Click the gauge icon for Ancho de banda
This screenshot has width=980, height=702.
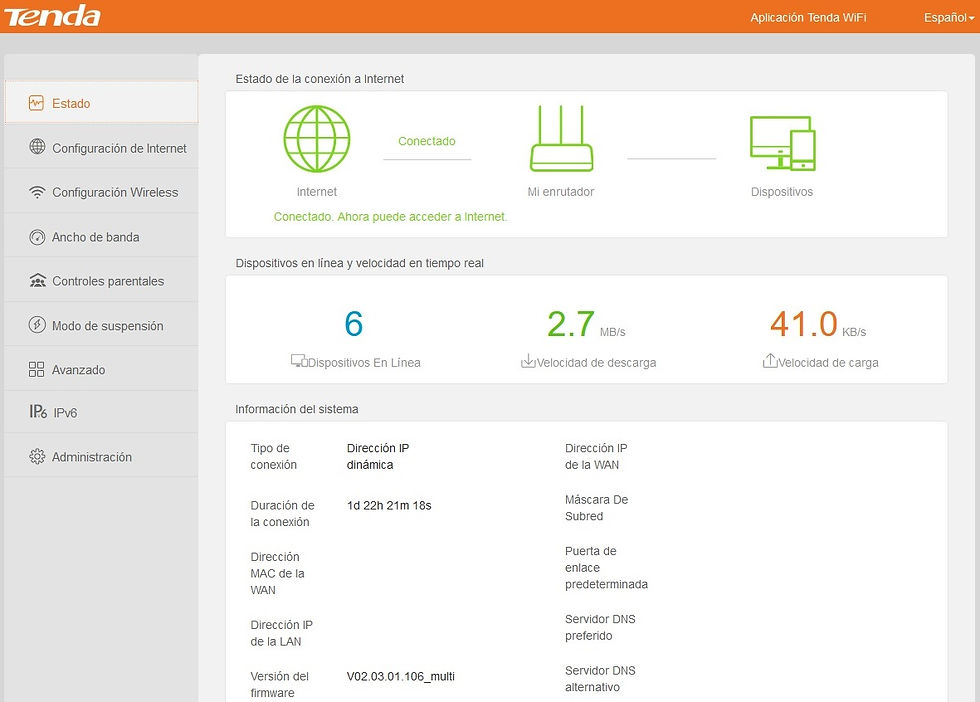[x=38, y=237]
